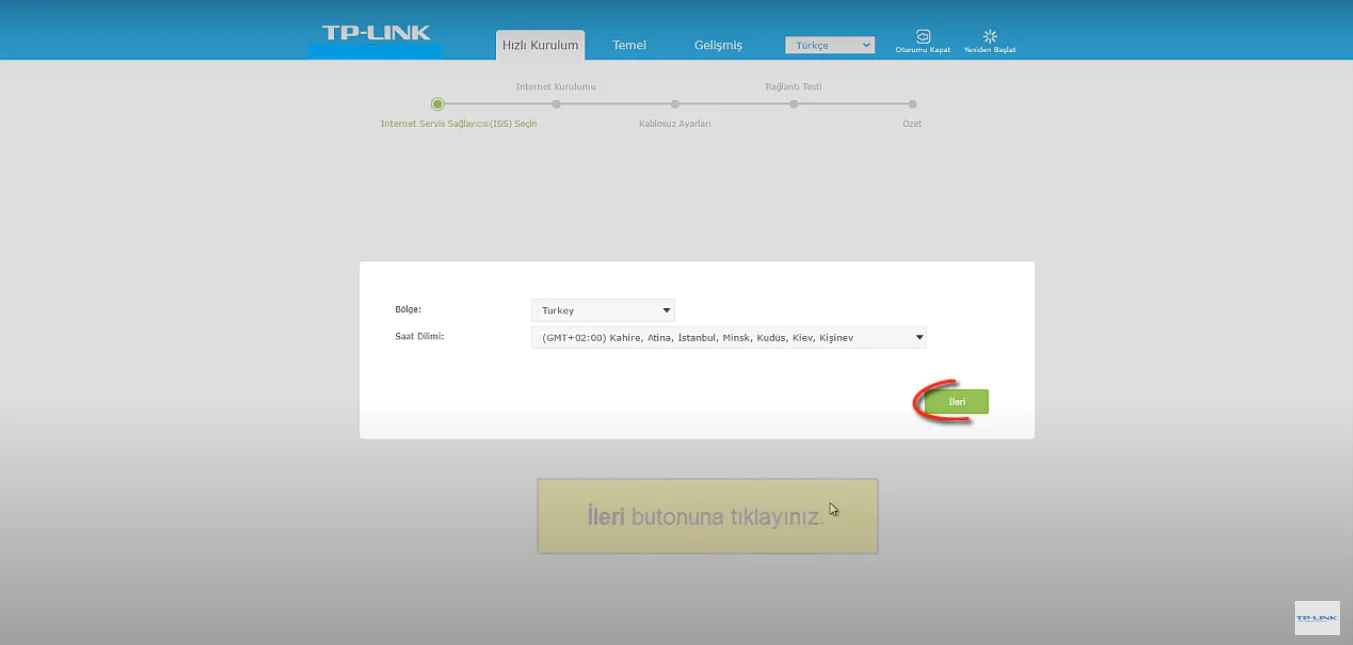Open the Türkçe language dropdown
Screen dimensions: 1353x645
pos(830,45)
